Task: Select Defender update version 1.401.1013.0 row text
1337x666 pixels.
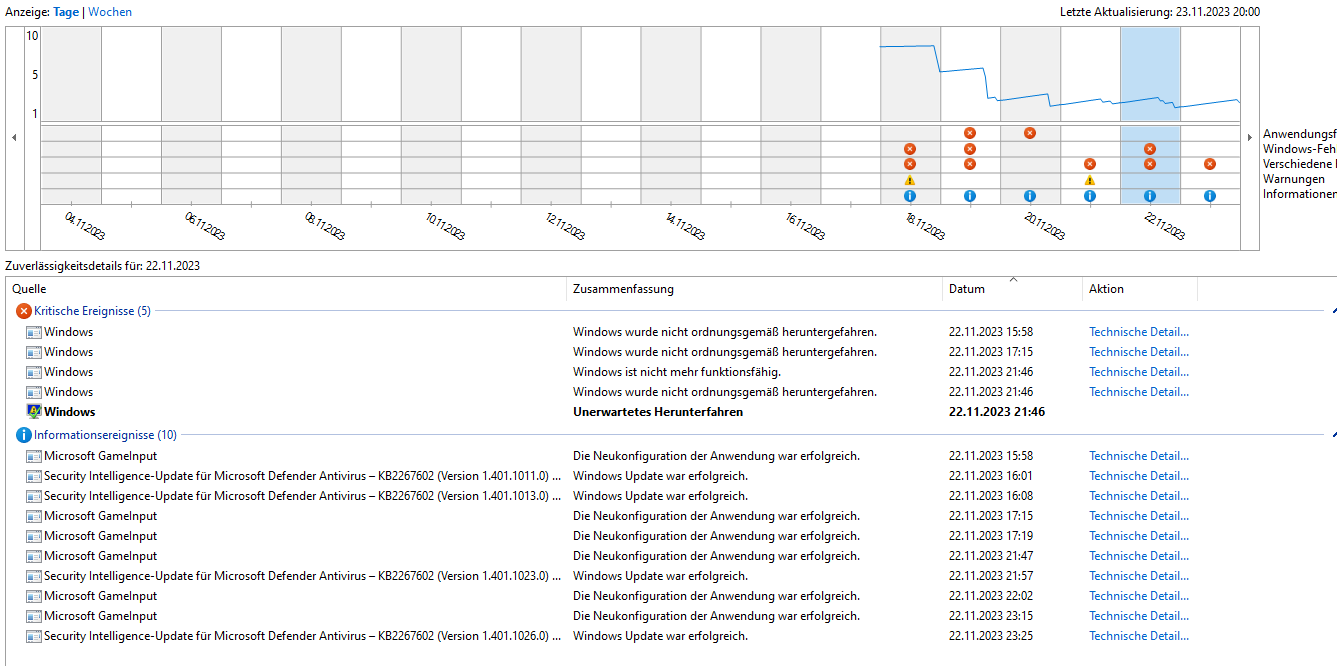Action: point(302,496)
